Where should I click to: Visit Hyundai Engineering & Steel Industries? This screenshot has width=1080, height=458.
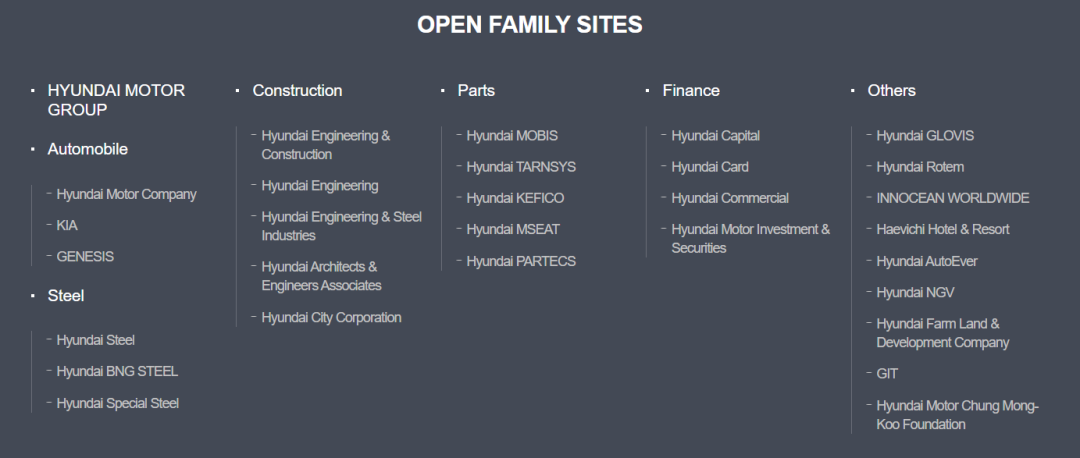(x=342, y=226)
